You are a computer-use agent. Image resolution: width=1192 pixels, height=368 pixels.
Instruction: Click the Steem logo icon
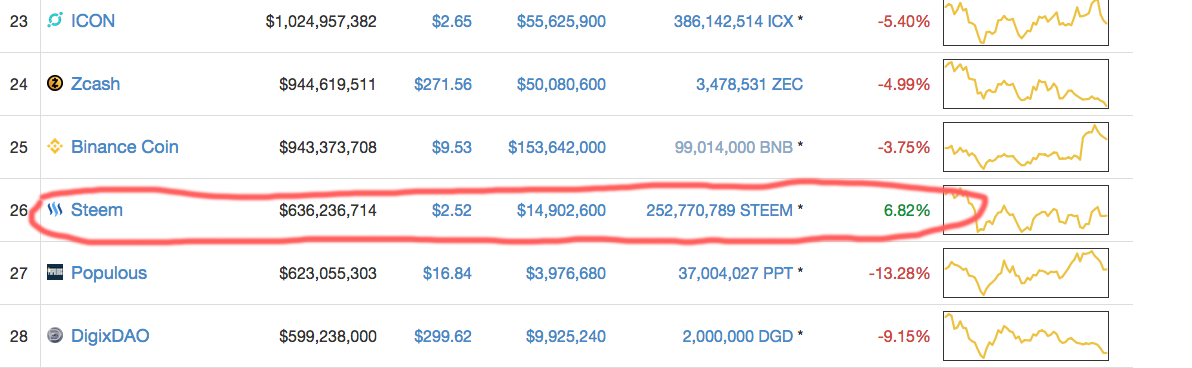coord(54,210)
